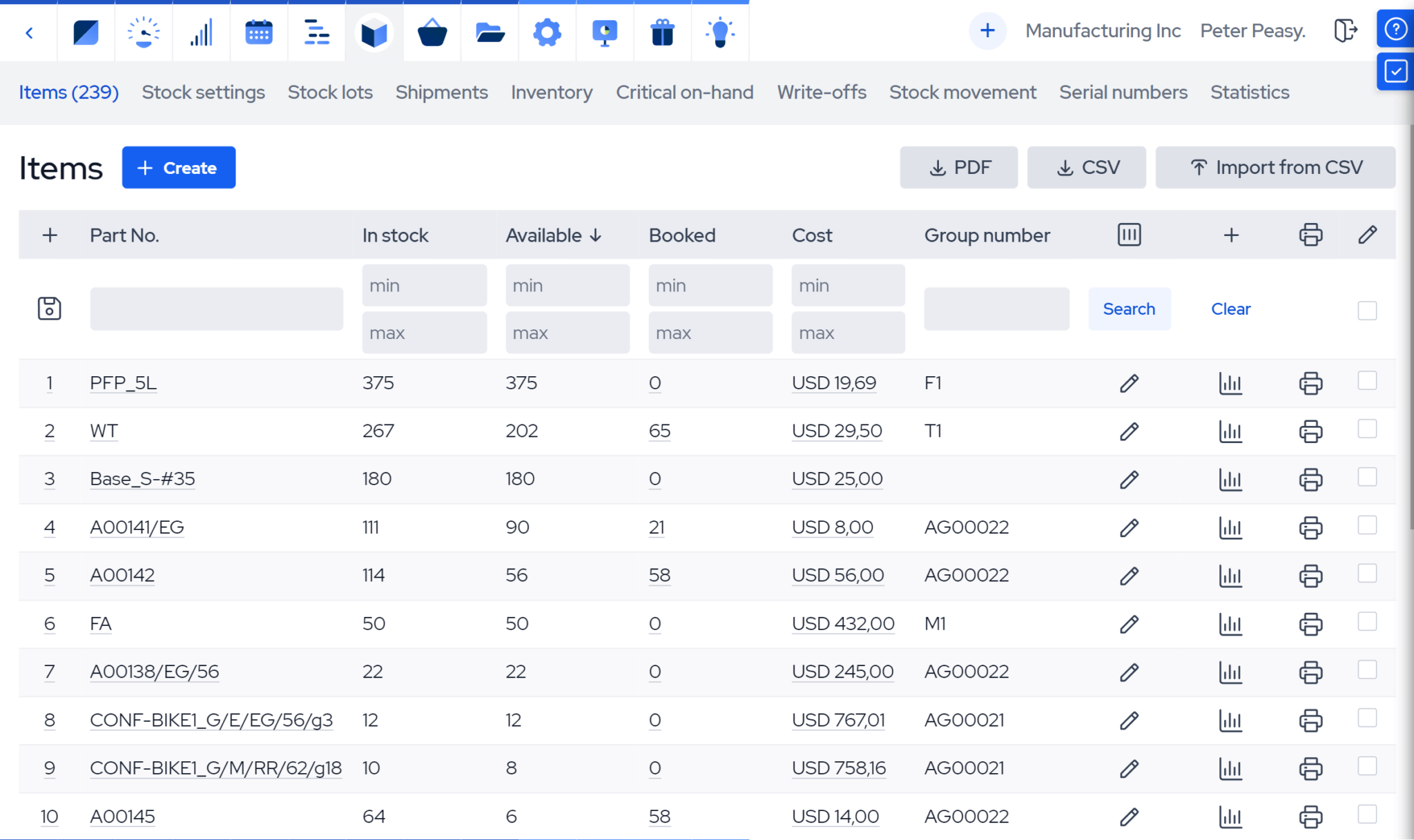Click the logout door icon
Screen dimensions: 1414x840
(1345, 30)
